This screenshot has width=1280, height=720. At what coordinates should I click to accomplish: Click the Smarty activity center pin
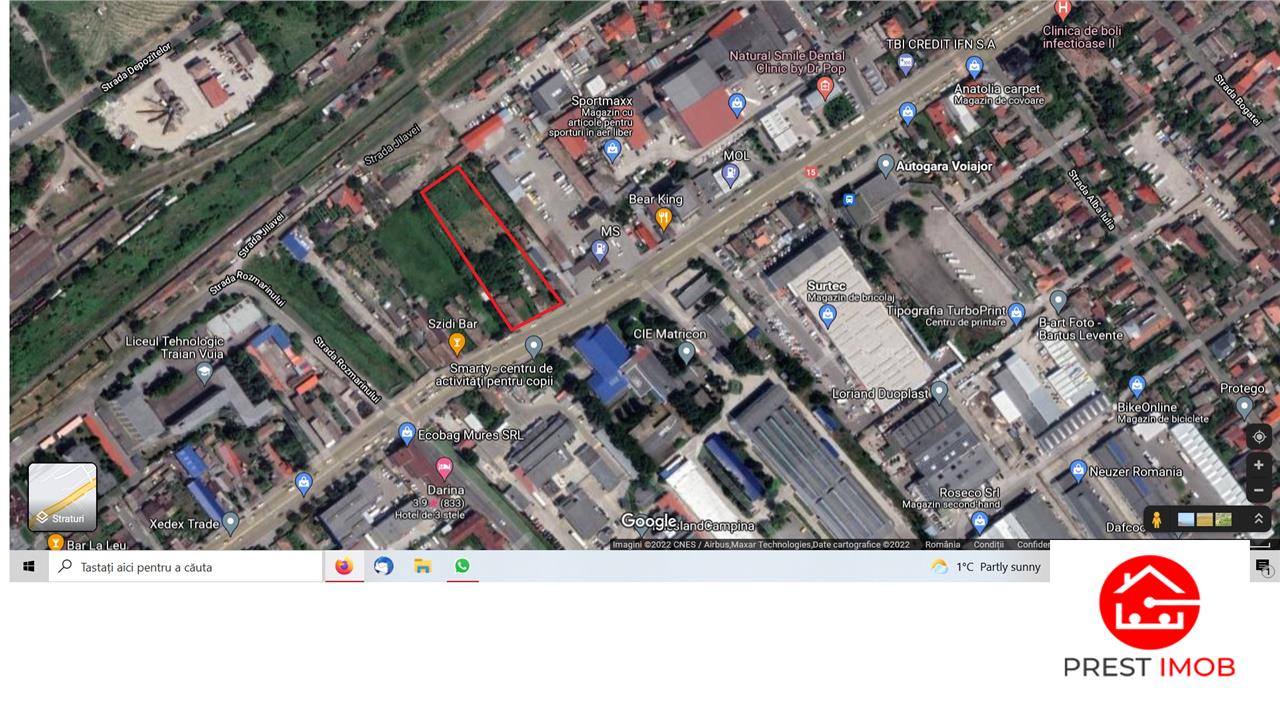click(533, 347)
